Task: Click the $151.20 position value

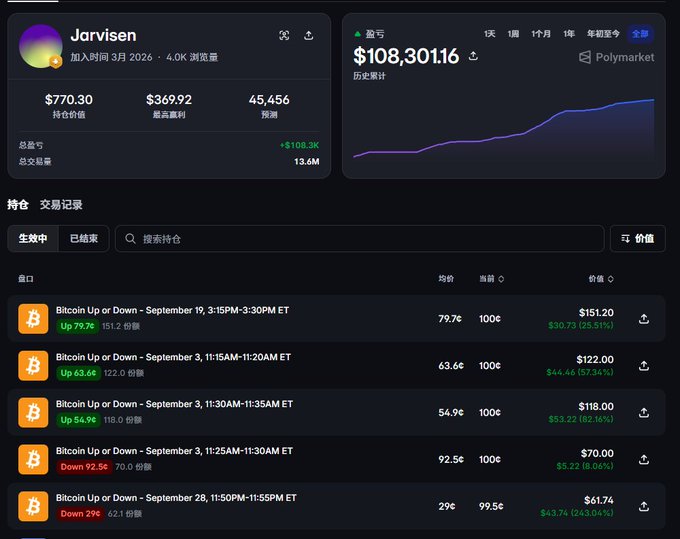Action: pyautogui.click(x=596, y=313)
